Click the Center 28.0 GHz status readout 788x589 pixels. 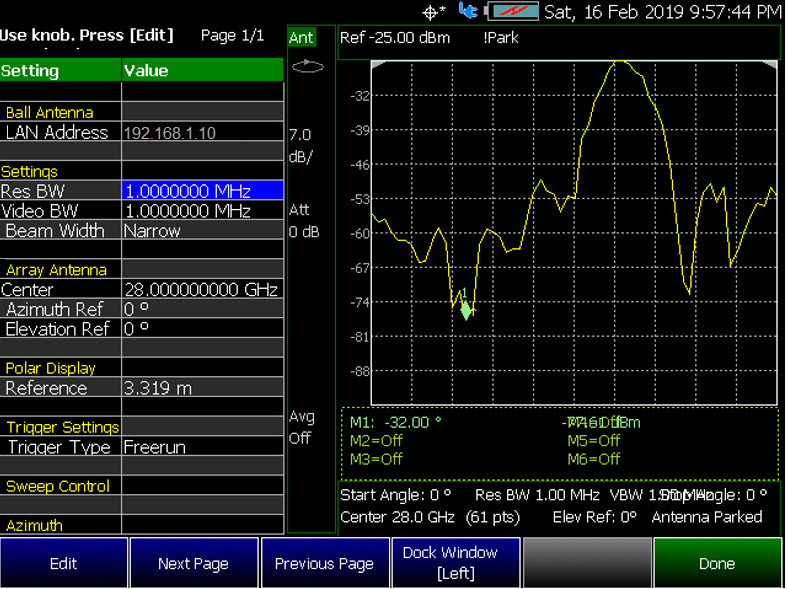point(398,517)
